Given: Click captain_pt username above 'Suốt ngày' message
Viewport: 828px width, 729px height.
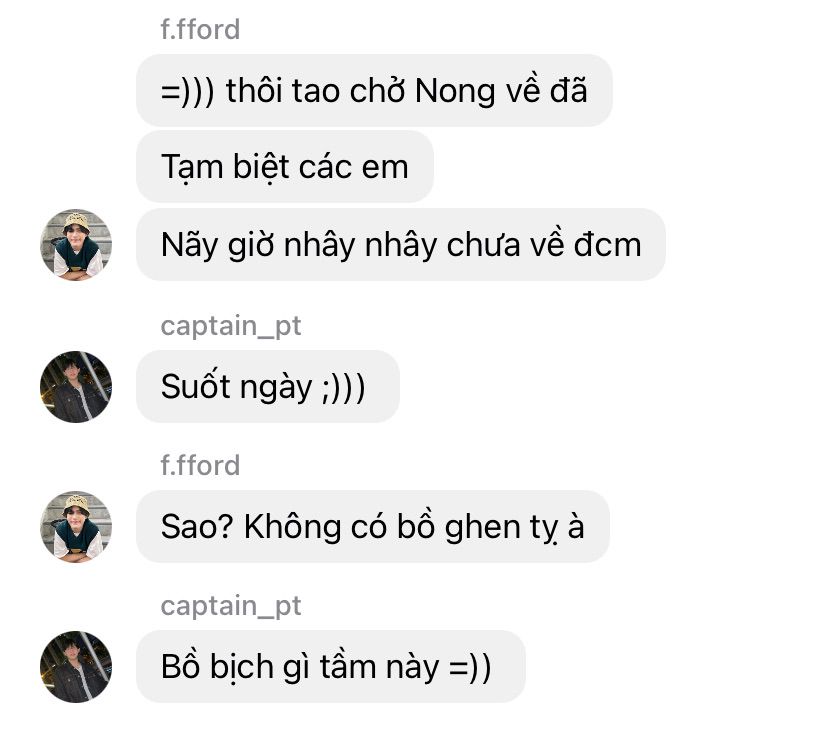Looking at the screenshot, I should 231,326.
